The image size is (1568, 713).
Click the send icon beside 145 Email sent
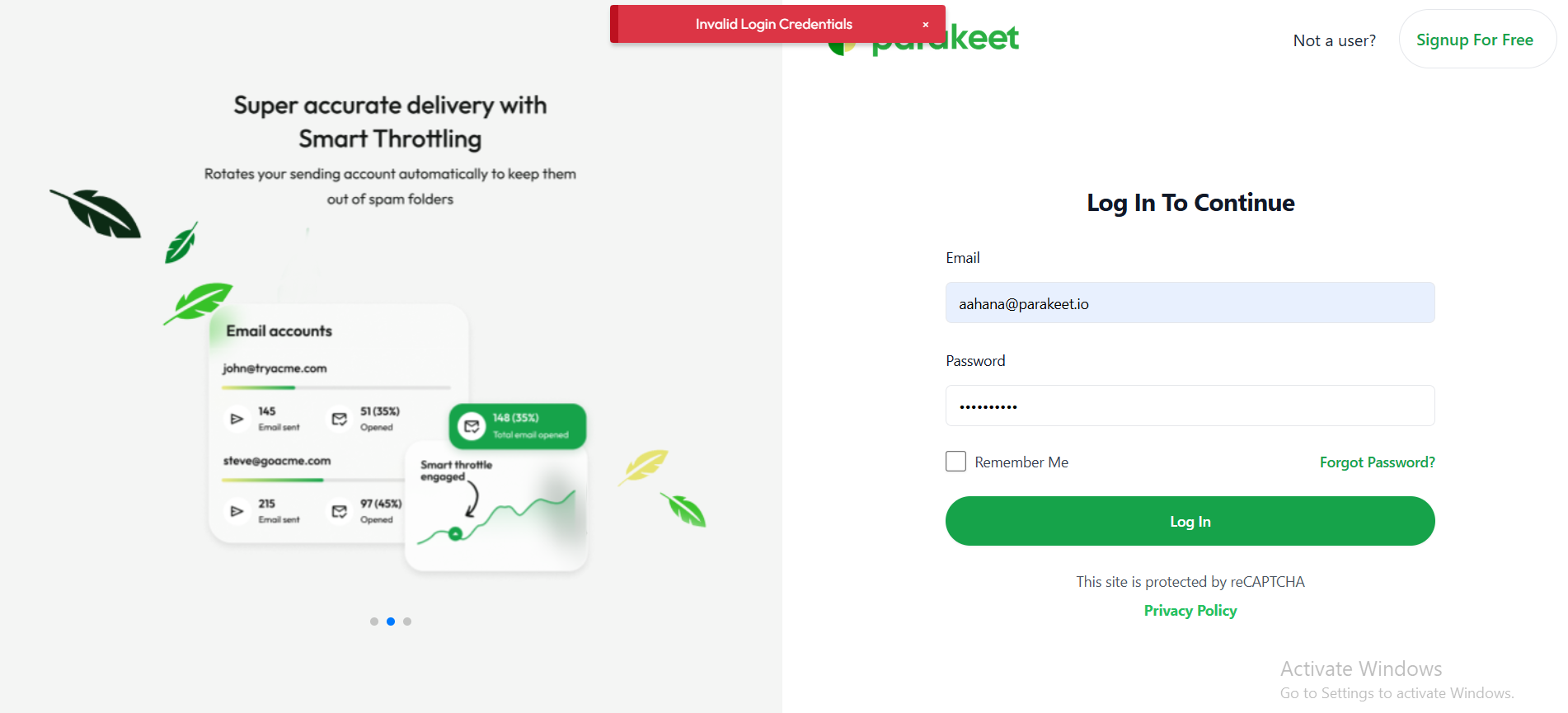[x=237, y=419]
